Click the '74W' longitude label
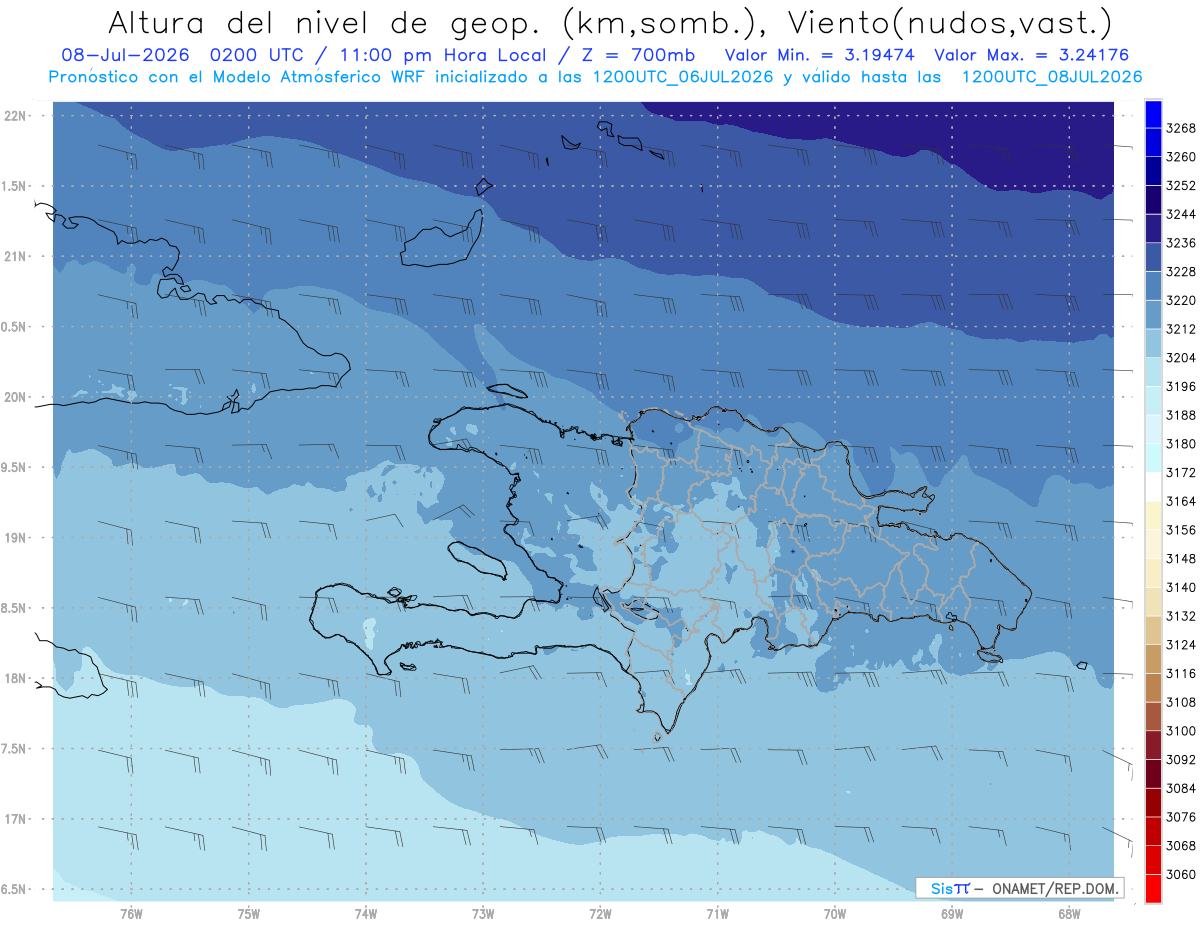The width and height of the screenshot is (1200, 927). (x=365, y=913)
